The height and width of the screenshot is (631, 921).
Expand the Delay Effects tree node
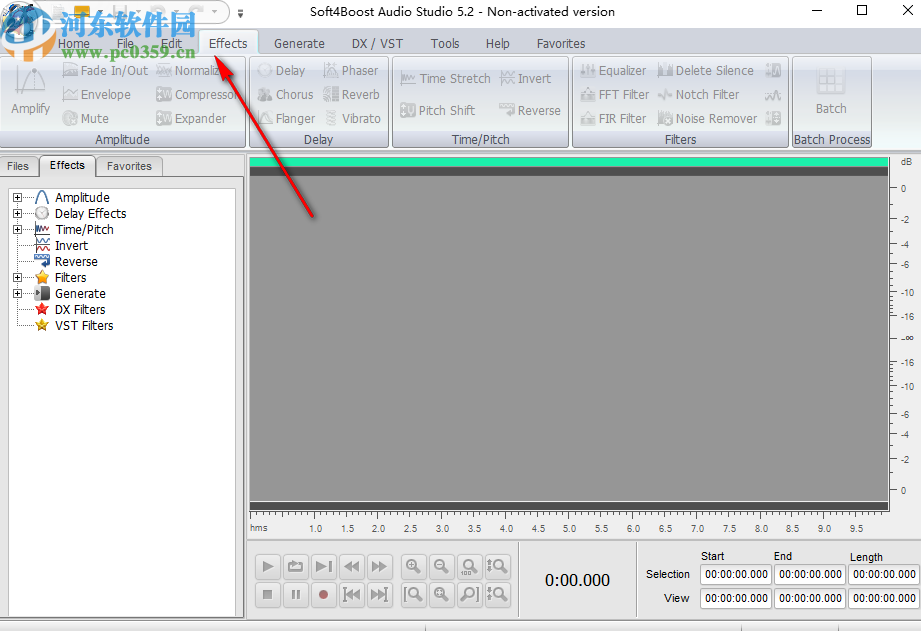point(18,213)
